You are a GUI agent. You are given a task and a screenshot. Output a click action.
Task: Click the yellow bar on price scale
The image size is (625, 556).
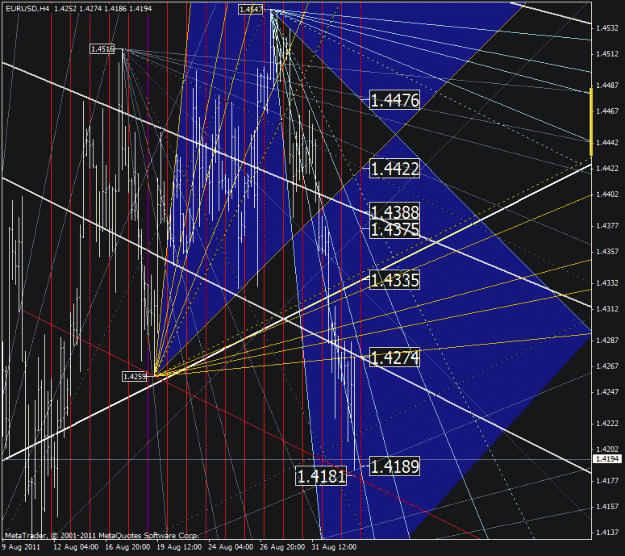pos(591,122)
